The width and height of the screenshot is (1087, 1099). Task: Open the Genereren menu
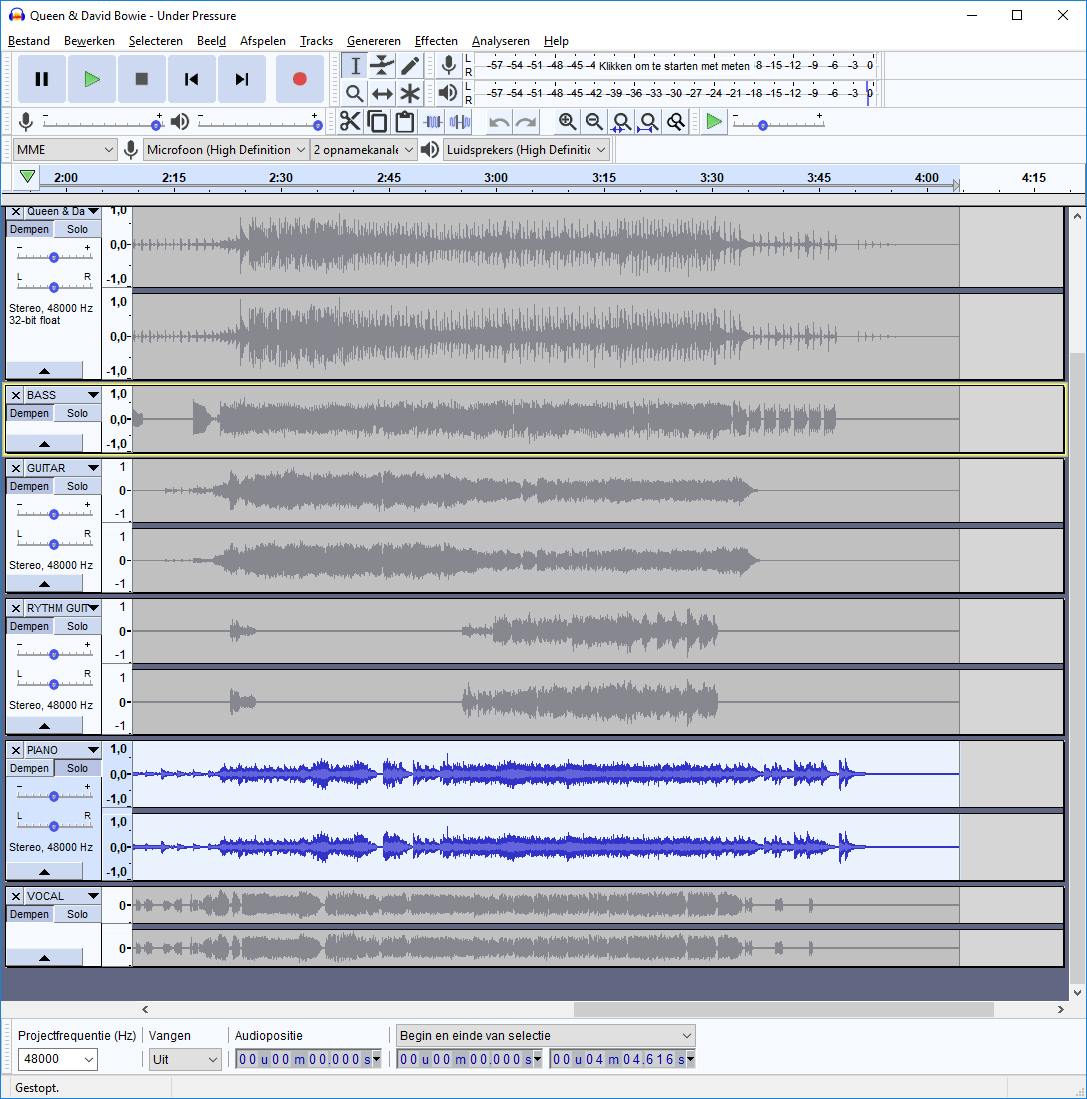373,41
